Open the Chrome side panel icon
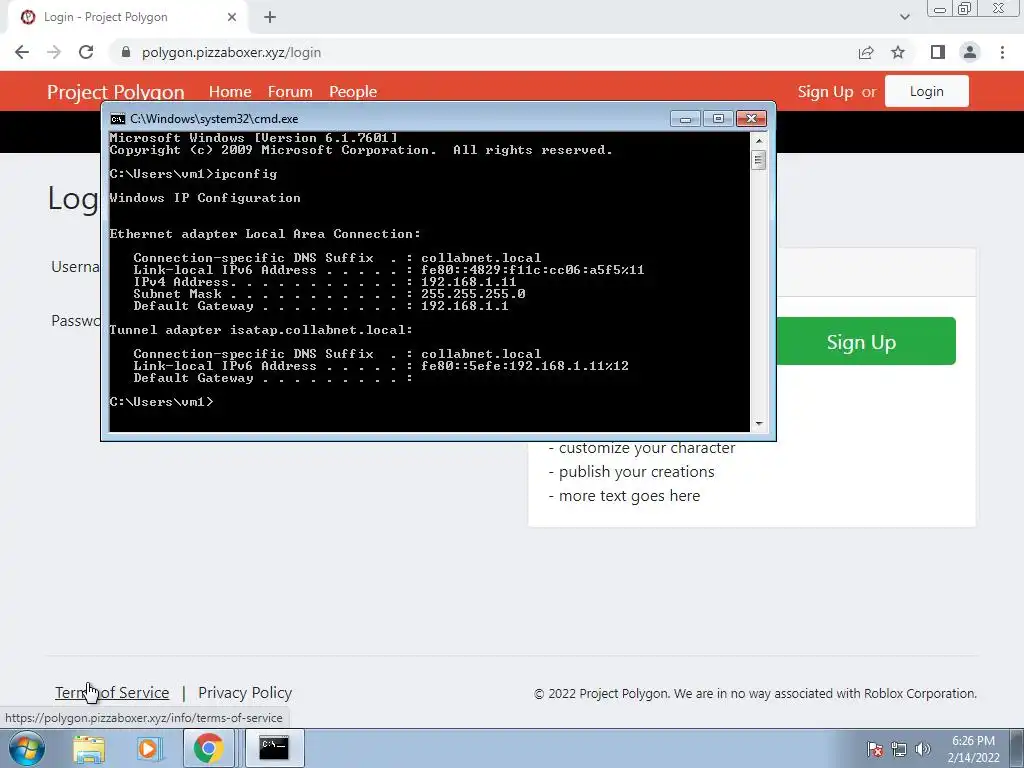Viewport: 1024px width, 768px height. click(938, 52)
